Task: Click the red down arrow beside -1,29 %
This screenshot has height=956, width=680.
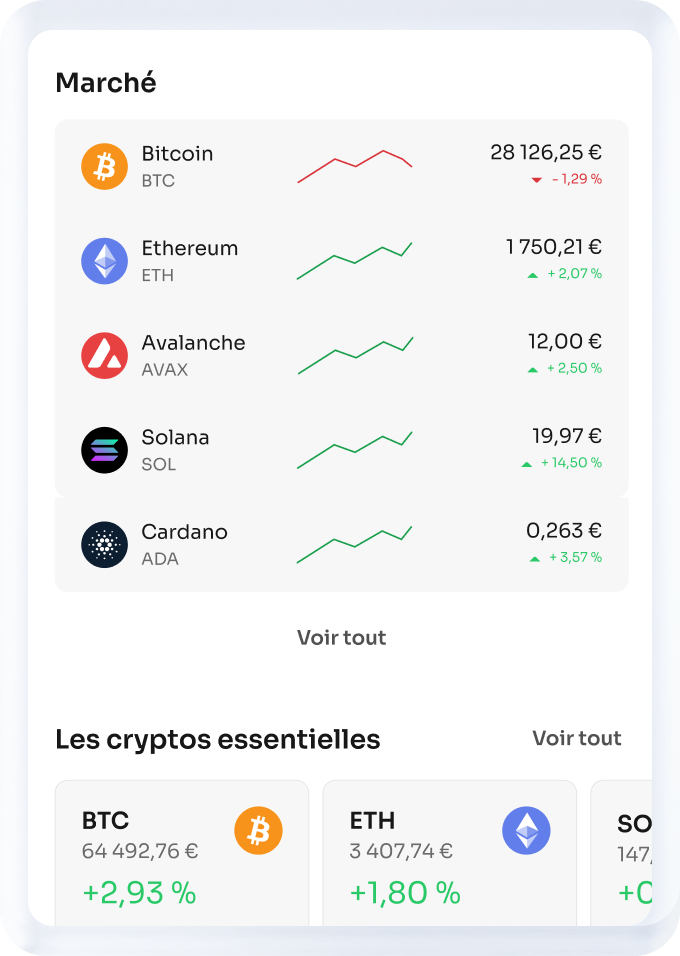Action: [537, 180]
